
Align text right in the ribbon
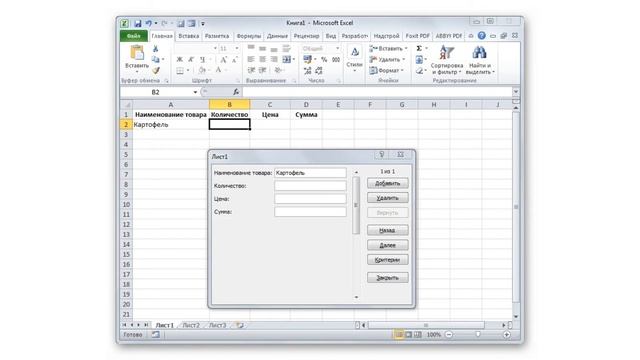[274, 60]
